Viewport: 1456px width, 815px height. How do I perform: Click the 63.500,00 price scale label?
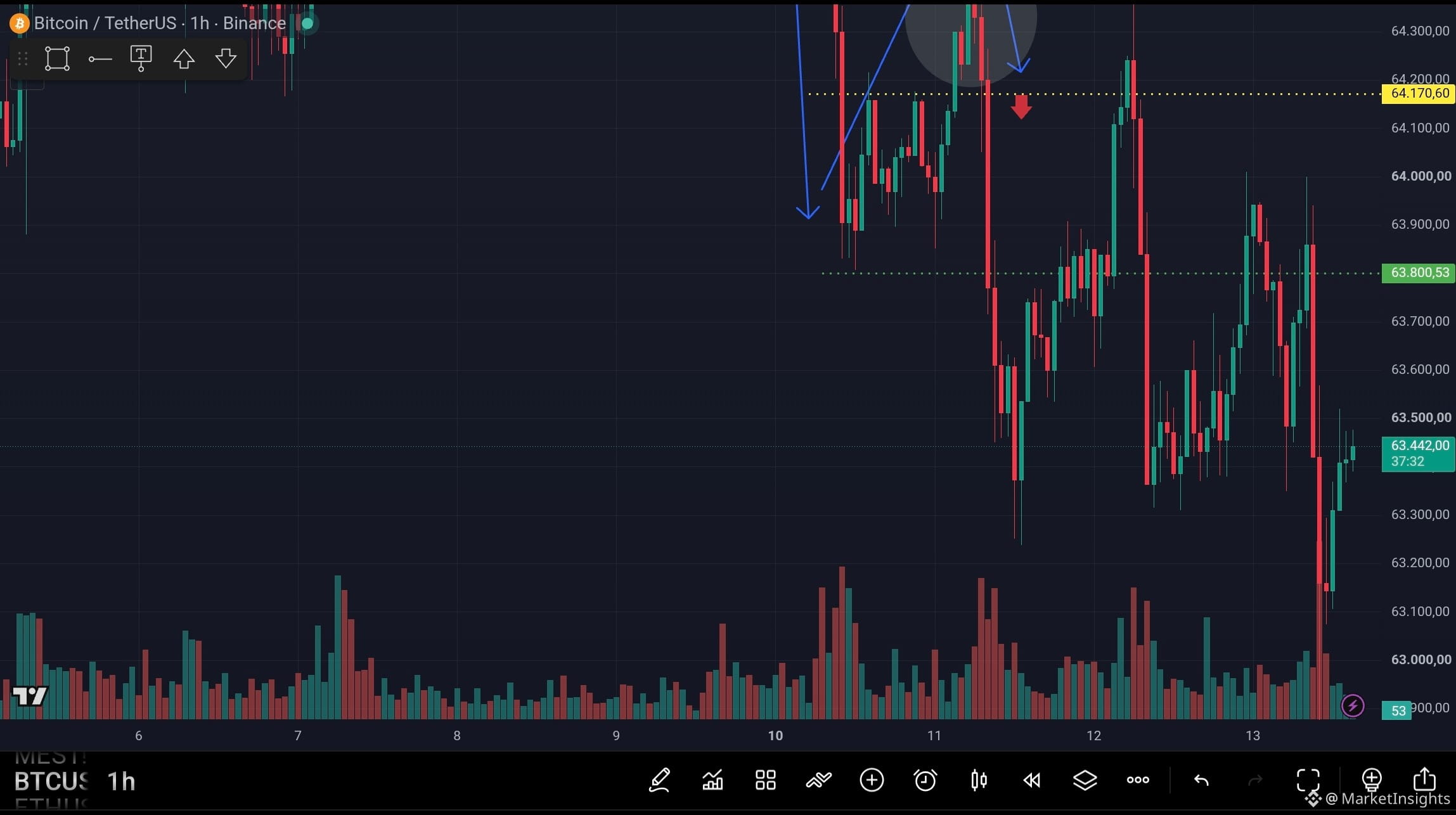pos(1421,418)
